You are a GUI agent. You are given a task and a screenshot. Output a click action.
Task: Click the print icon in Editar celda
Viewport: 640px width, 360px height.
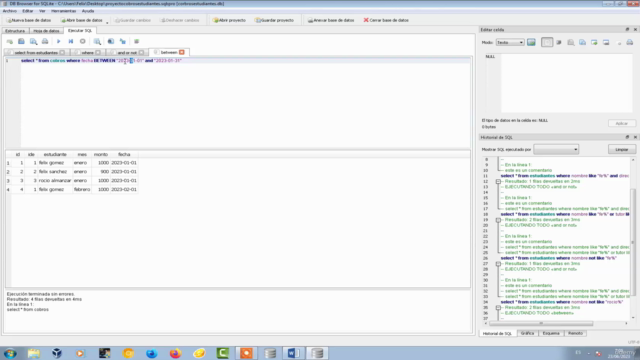pos(630,42)
